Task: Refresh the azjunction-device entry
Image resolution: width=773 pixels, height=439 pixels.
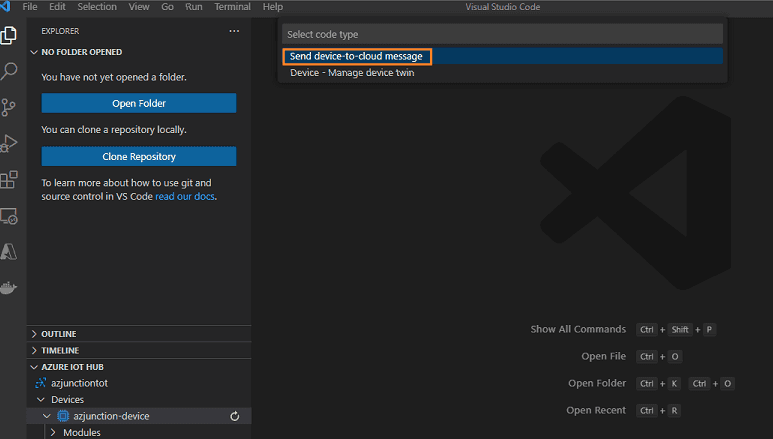Action: [235, 416]
